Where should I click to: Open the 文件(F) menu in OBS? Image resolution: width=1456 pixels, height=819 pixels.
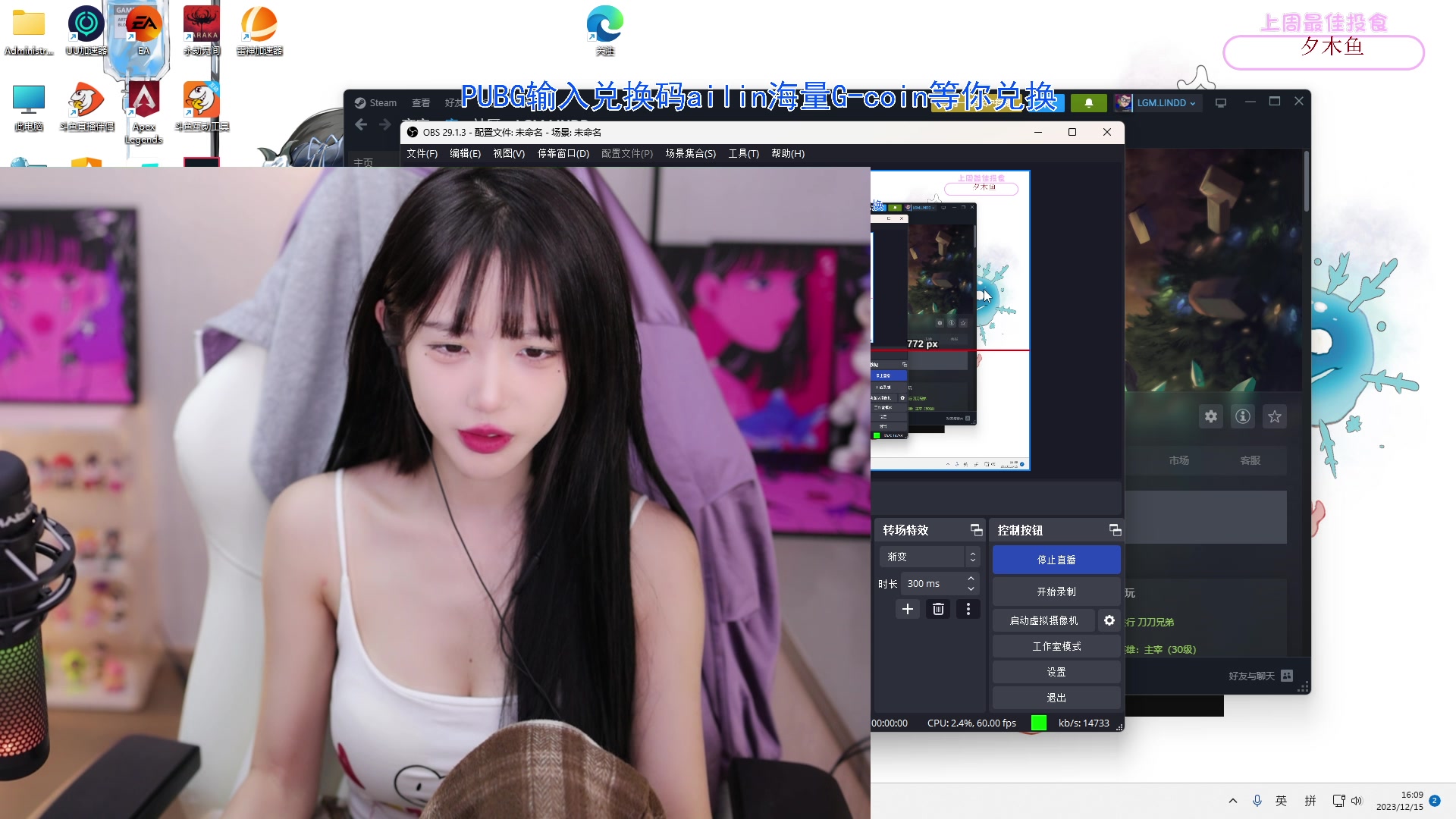422,153
